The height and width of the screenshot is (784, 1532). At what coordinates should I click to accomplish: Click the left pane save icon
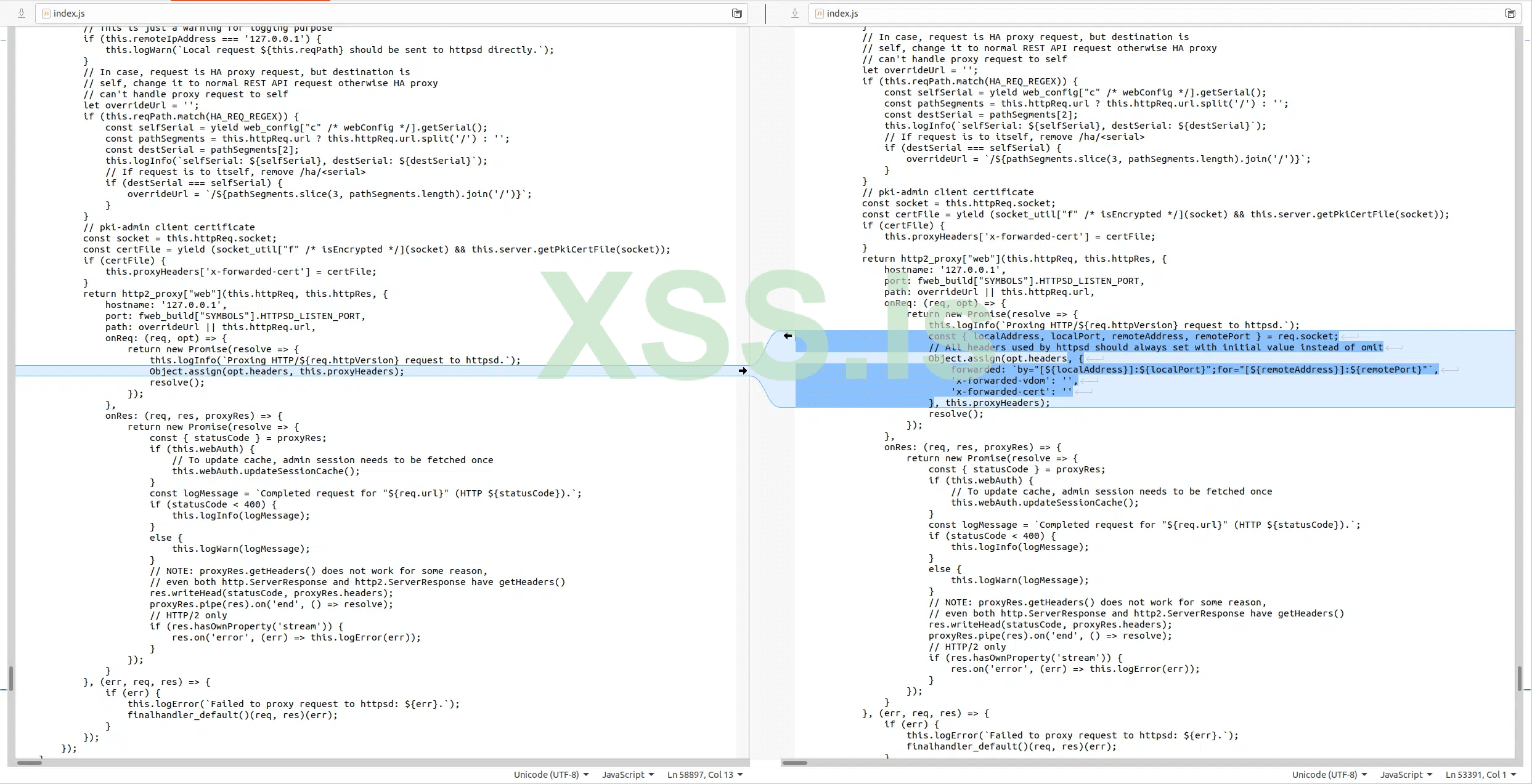pyautogui.click(x=22, y=13)
